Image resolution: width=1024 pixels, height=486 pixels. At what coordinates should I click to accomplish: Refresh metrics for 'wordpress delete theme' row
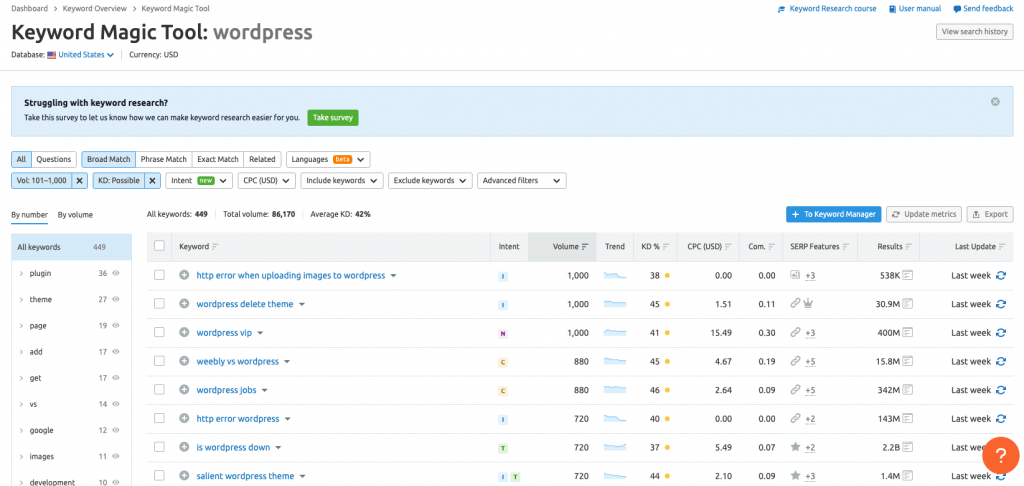pos(1000,304)
